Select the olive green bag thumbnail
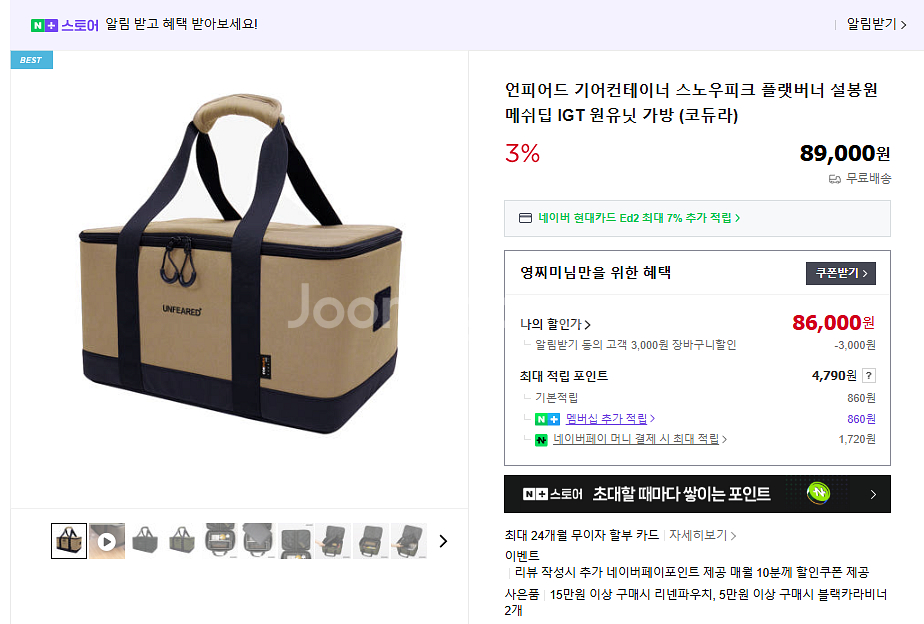Image resolution: width=924 pixels, height=624 pixels. (182, 541)
